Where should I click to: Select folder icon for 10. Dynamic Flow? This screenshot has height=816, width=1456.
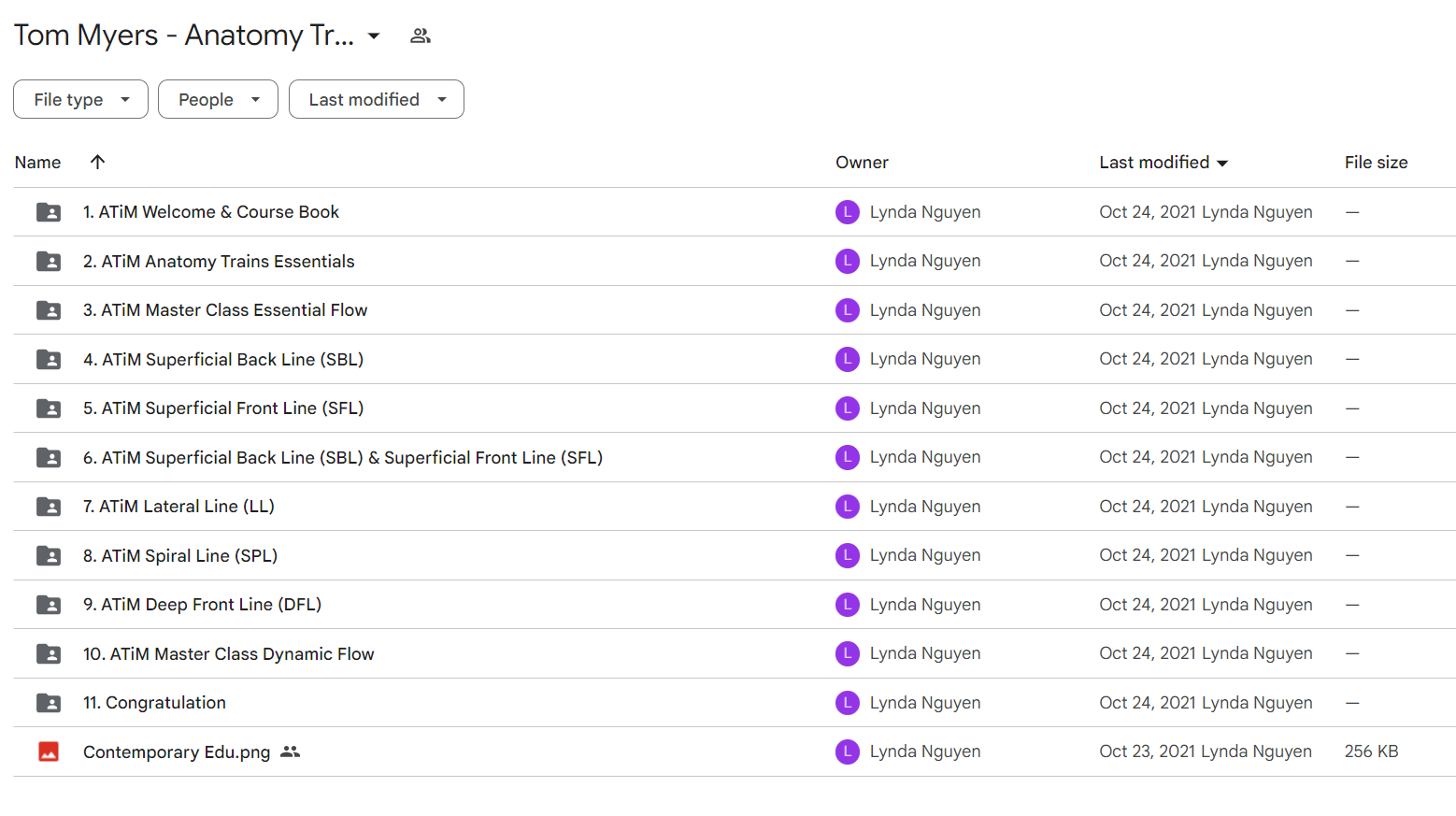click(x=49, y=653)
